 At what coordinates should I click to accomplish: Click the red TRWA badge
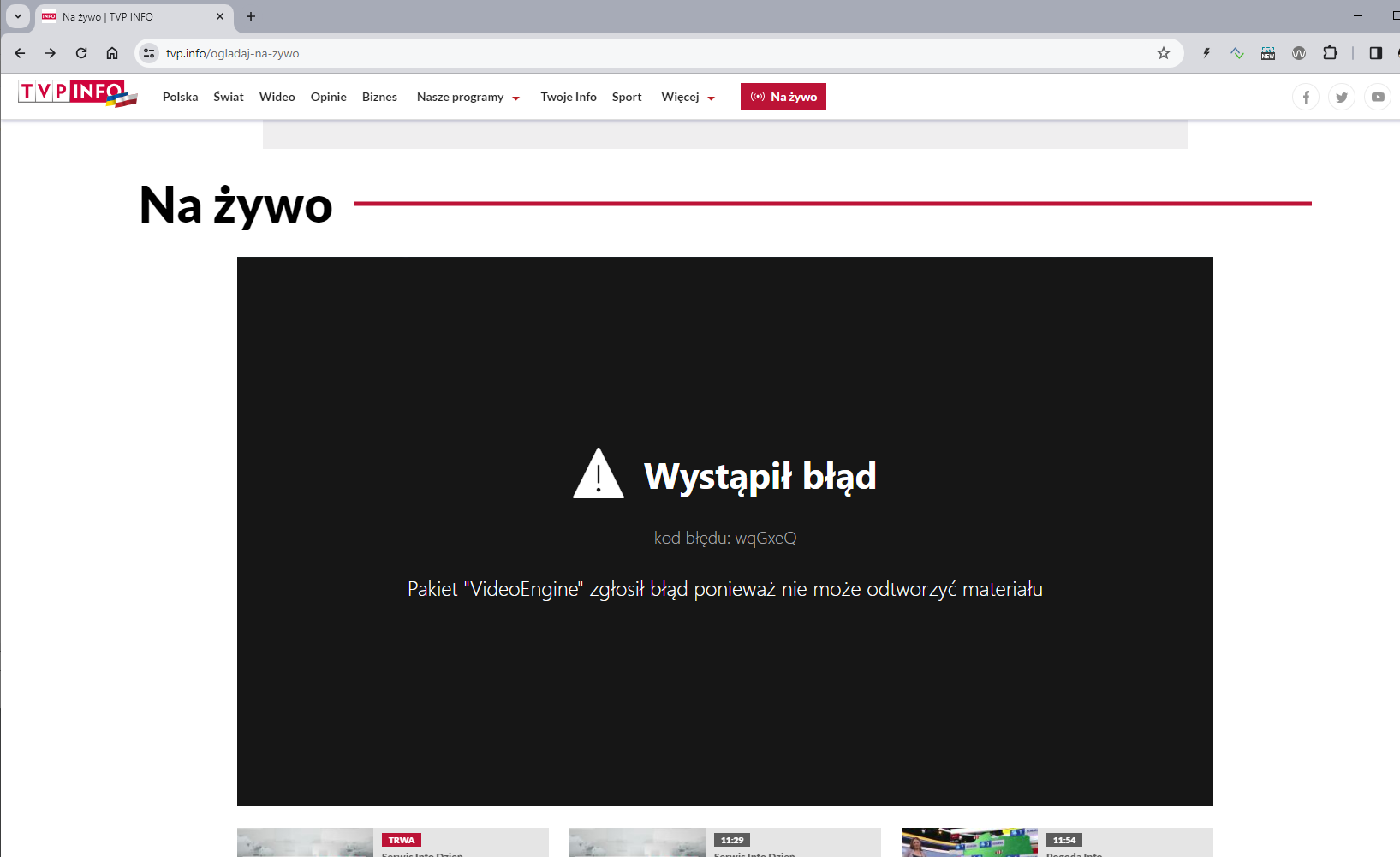tap(402, 840)
